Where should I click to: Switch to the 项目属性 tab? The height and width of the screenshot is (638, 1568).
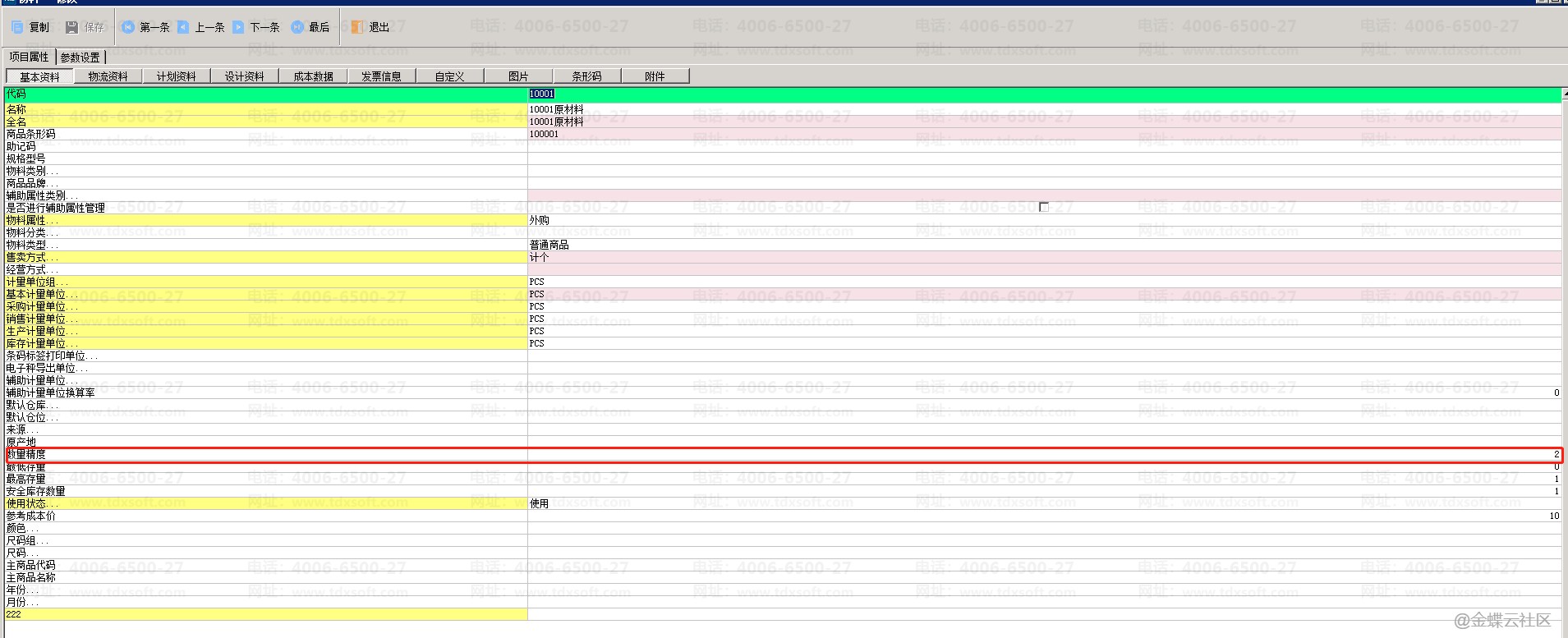coord(30,57)
